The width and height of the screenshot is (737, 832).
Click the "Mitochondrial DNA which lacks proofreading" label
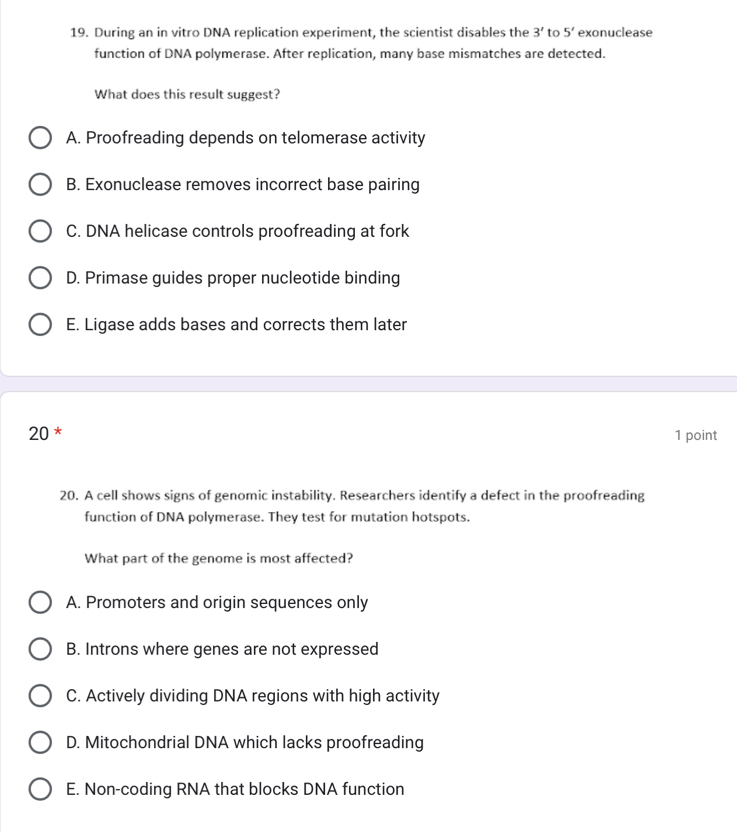(244, 743)
